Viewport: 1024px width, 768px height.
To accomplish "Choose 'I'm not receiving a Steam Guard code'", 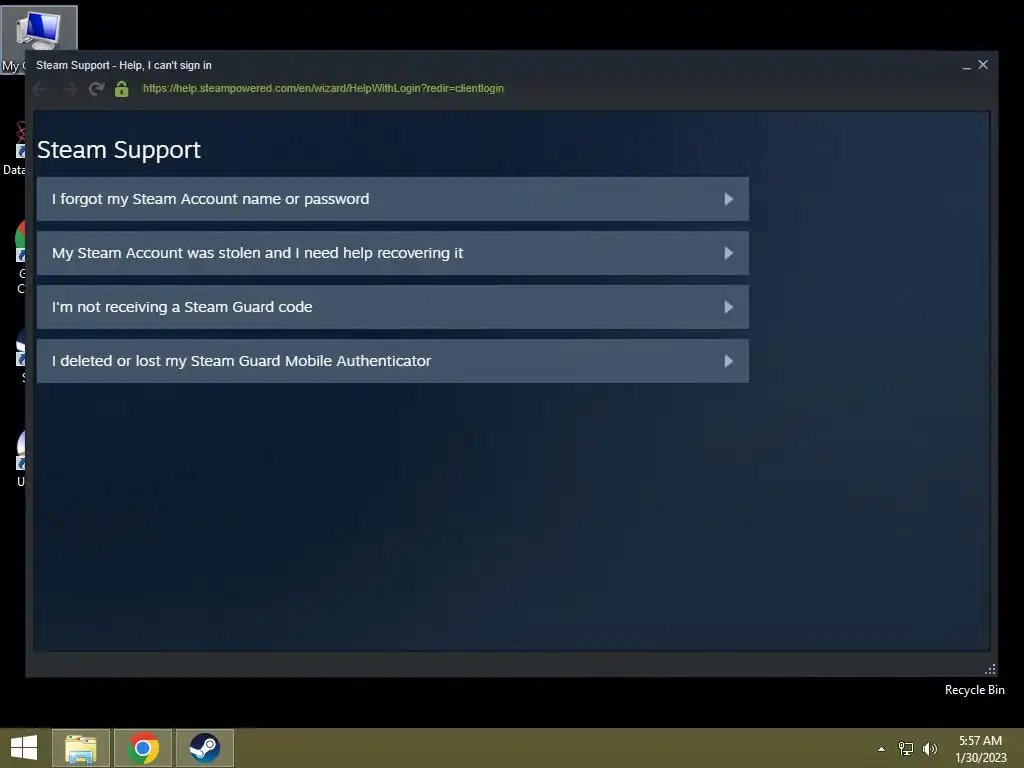I will [392, 307].
